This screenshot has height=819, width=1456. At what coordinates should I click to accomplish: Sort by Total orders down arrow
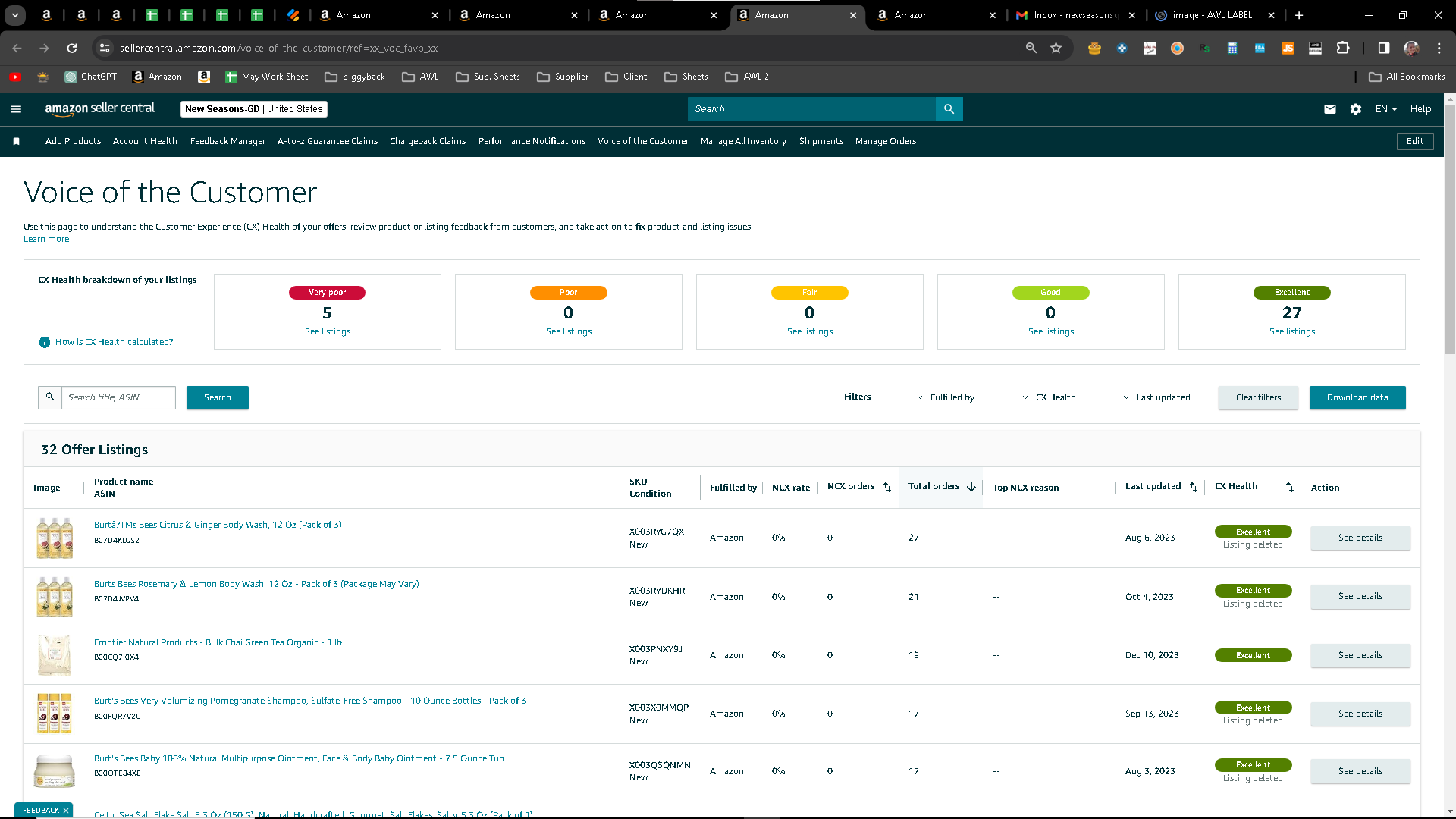971,487
